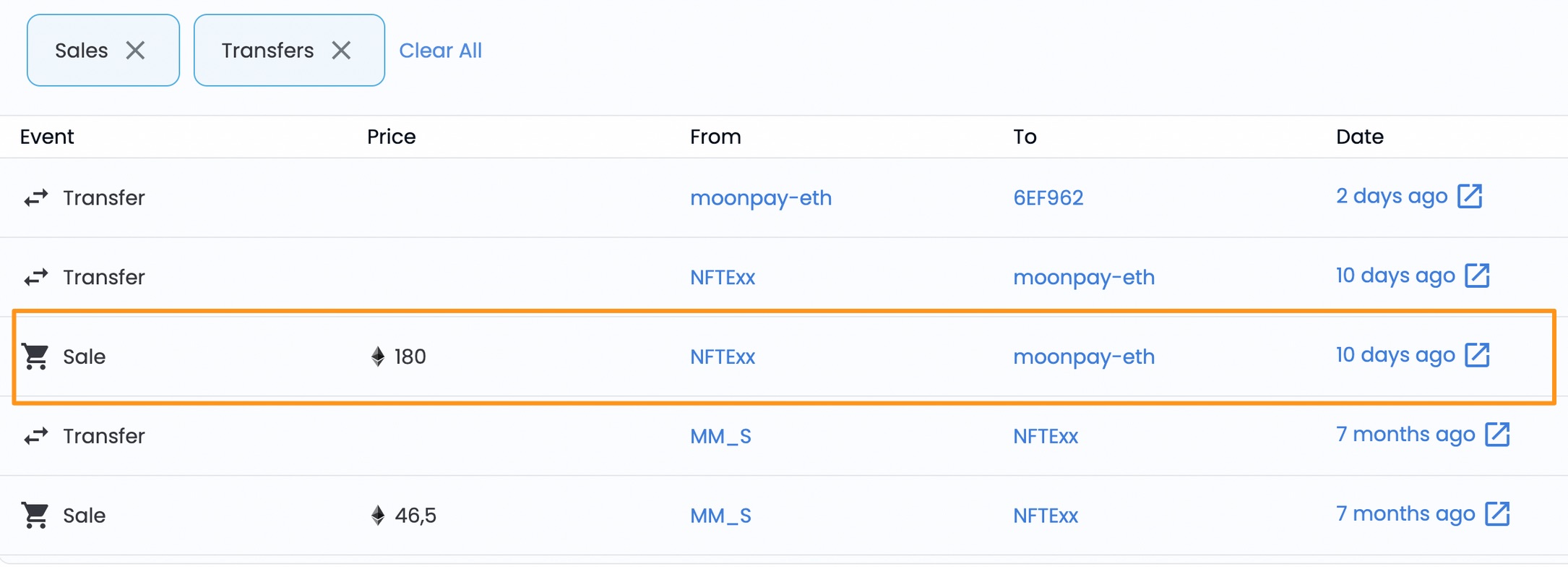This screenshot has height=567, width=1568.
Task: Open NFTExx buyer in the 46,5 sale row
Action: (x=1045, y=516)
